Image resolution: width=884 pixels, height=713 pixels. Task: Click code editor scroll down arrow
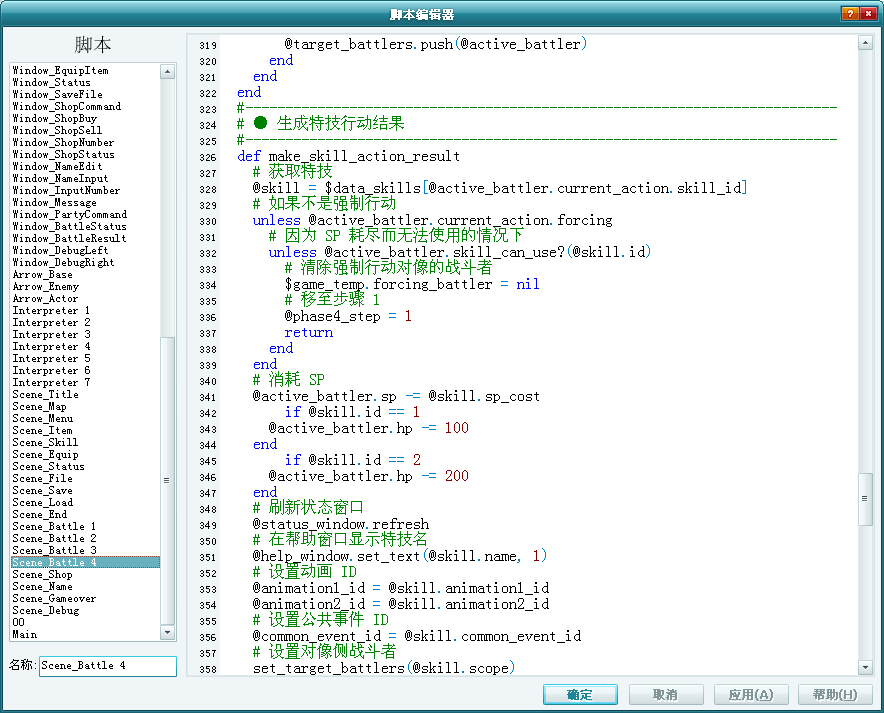[865, 667]
